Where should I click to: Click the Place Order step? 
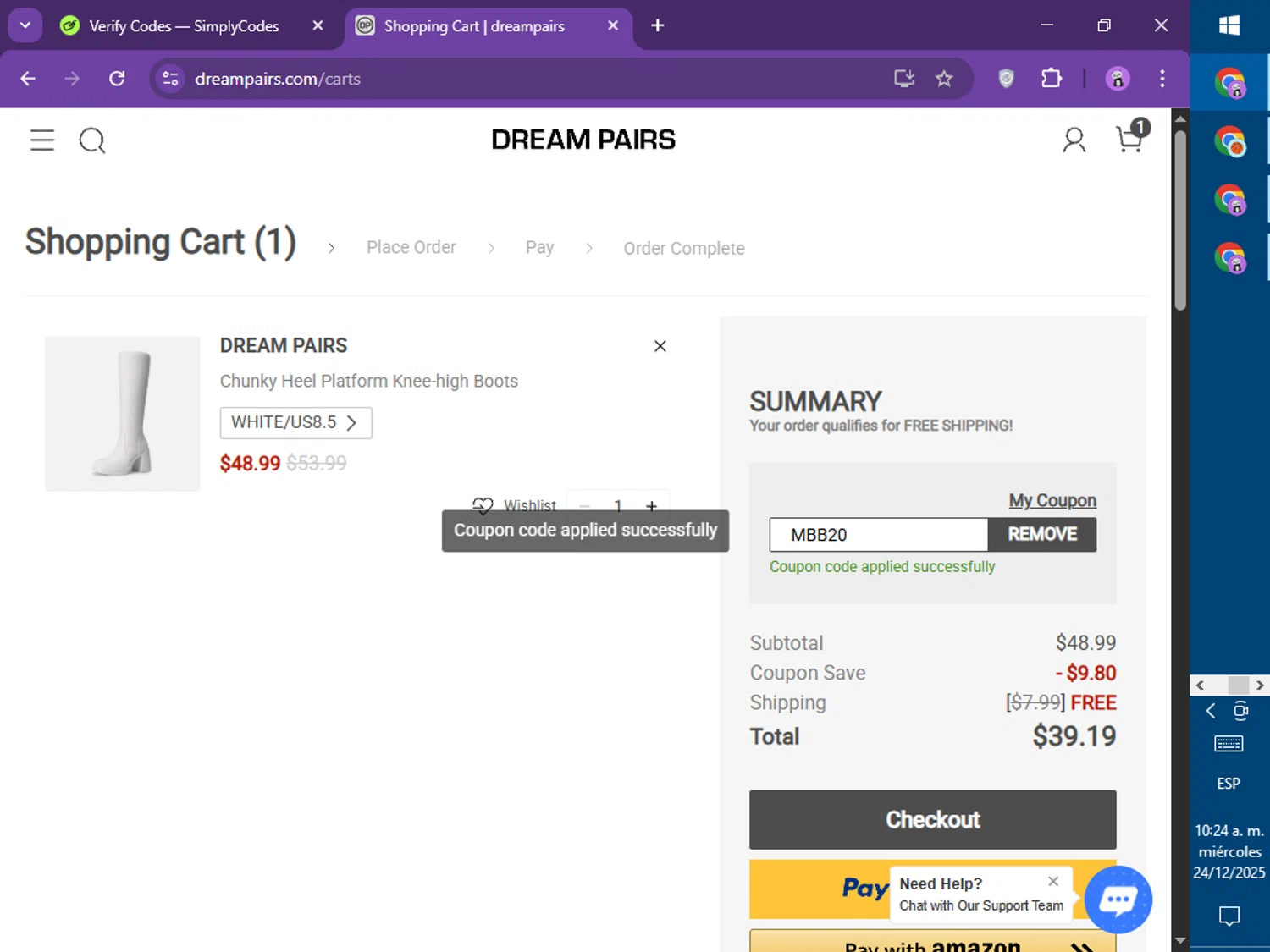(x=411, y=247)
